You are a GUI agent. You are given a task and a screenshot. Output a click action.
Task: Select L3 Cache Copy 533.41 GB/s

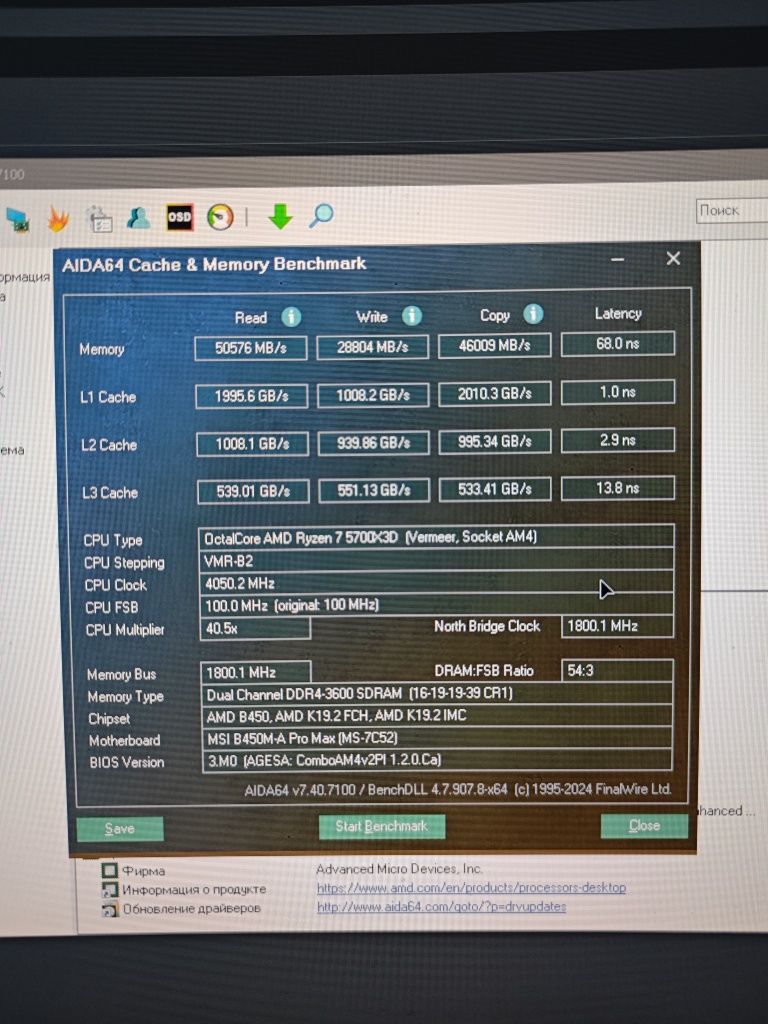[x=494, y=489]
